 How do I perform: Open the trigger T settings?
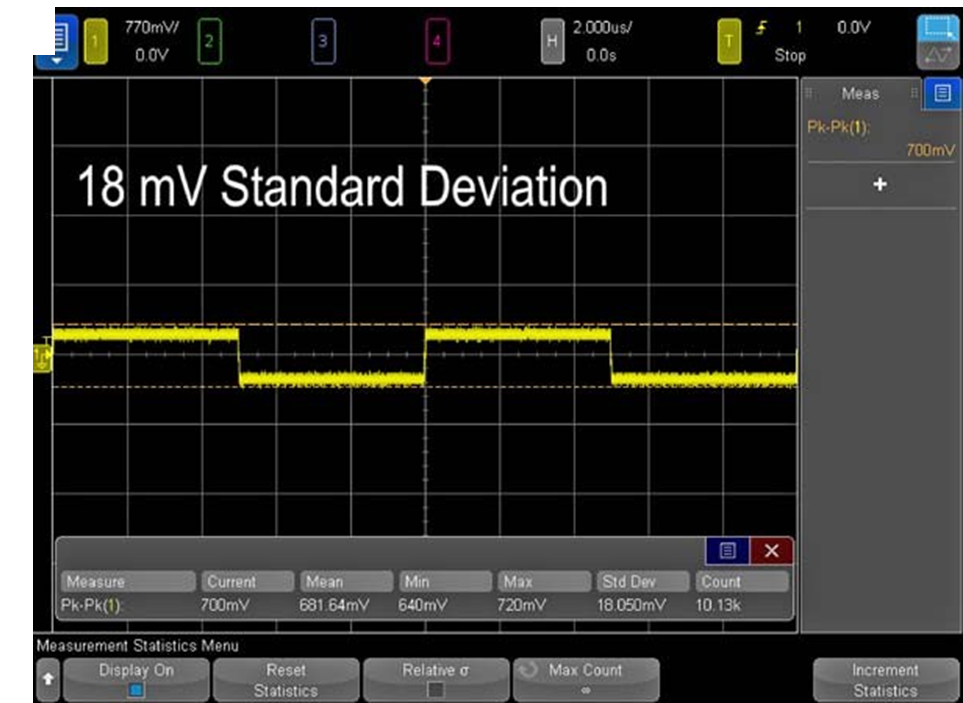[728, 41]
